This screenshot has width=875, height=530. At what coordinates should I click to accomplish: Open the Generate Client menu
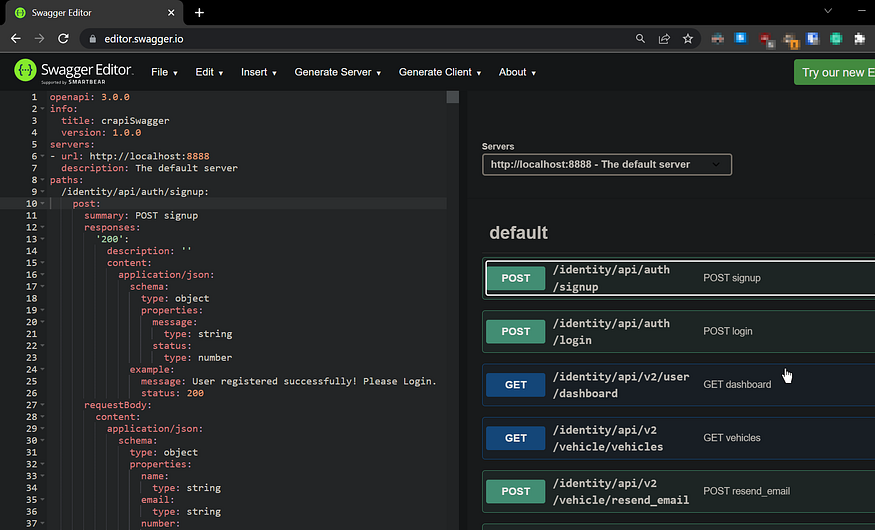pyautogui.click(x=440, y=72)
